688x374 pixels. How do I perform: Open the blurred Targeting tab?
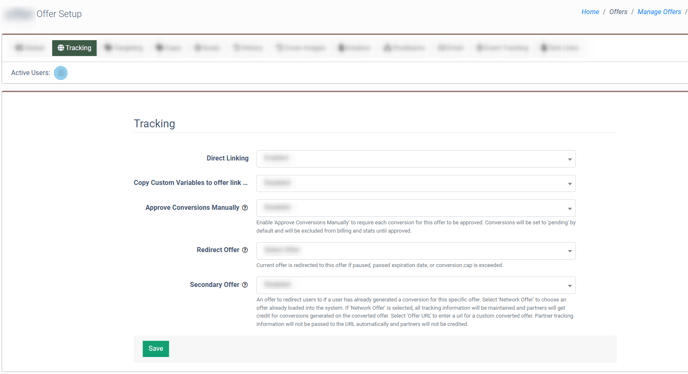coord(124,48)
